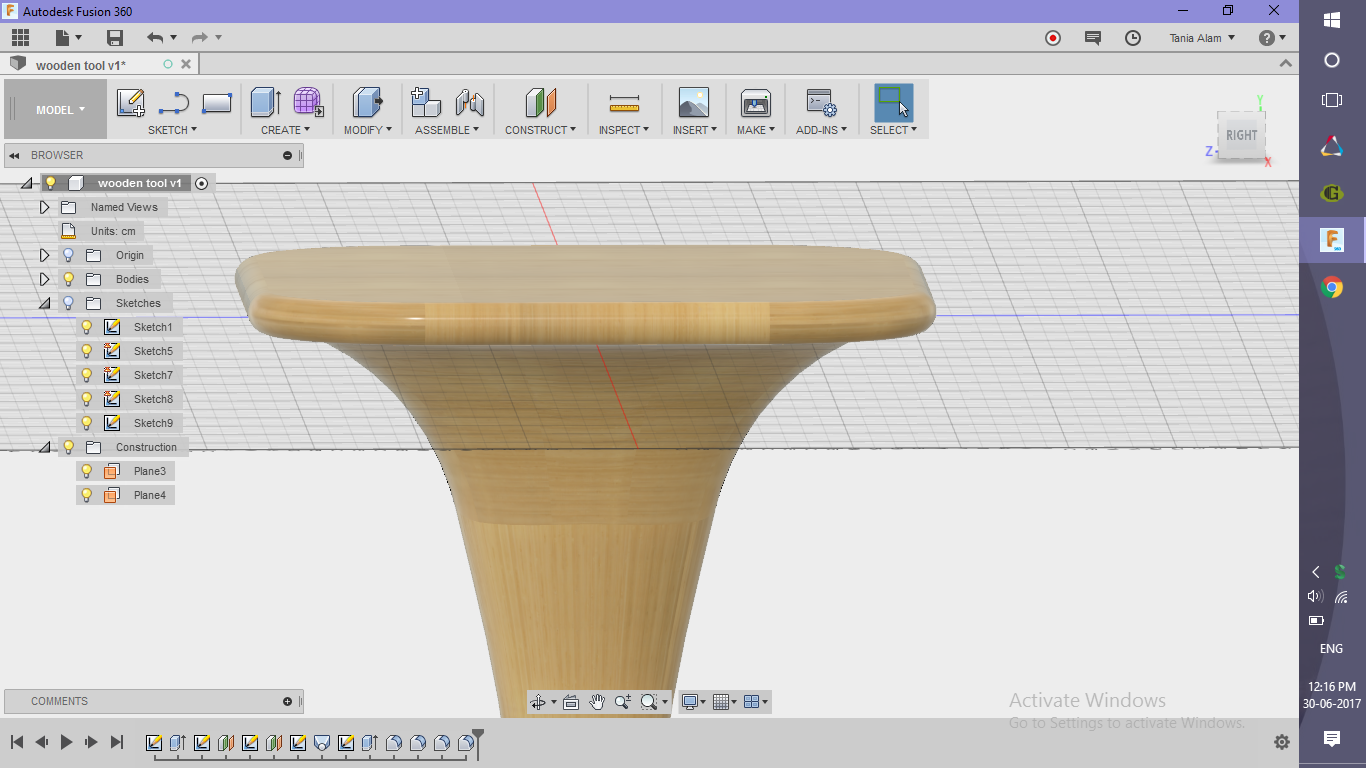Open the Viewports dropdown
This screenshot has width=1366, height=768.
(757, 702)
